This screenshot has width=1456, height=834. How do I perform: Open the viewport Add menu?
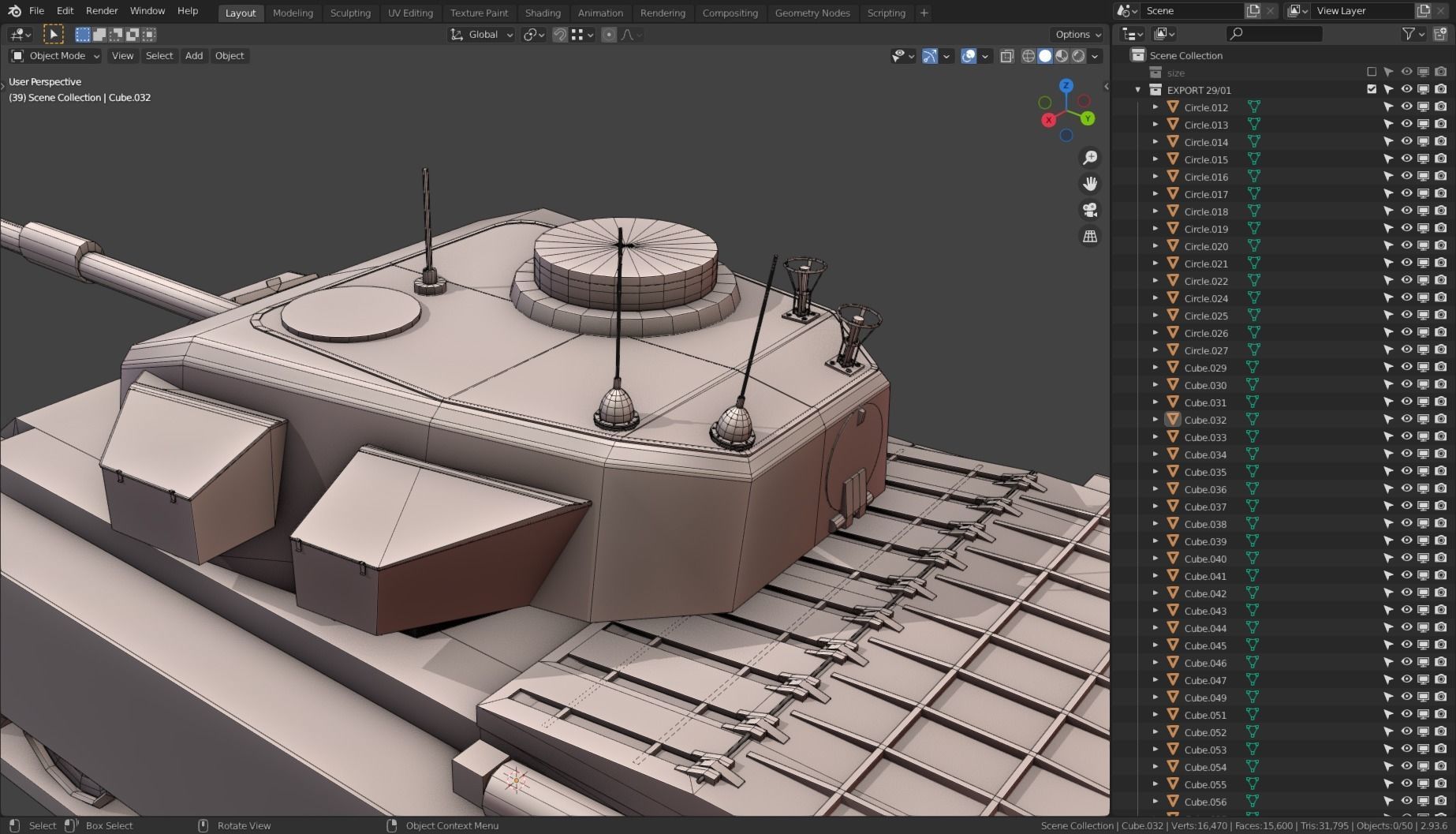(x=194, y=56)
